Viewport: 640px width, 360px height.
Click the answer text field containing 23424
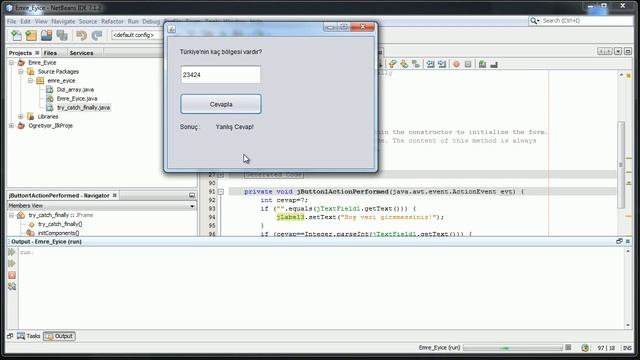[220, 75]
